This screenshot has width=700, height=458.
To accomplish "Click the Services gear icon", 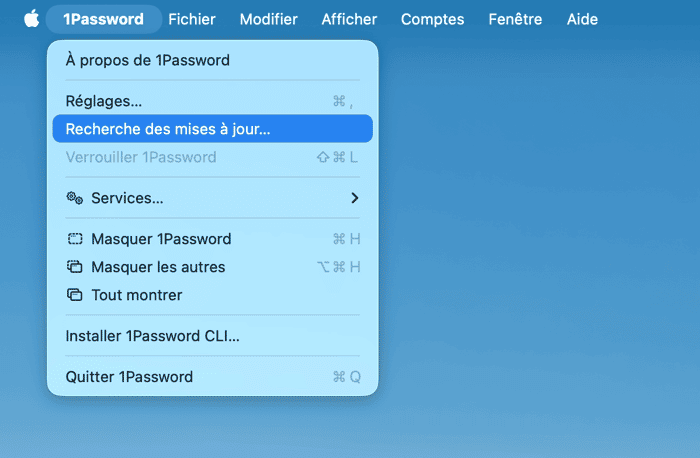I will (x=75, y=198).
